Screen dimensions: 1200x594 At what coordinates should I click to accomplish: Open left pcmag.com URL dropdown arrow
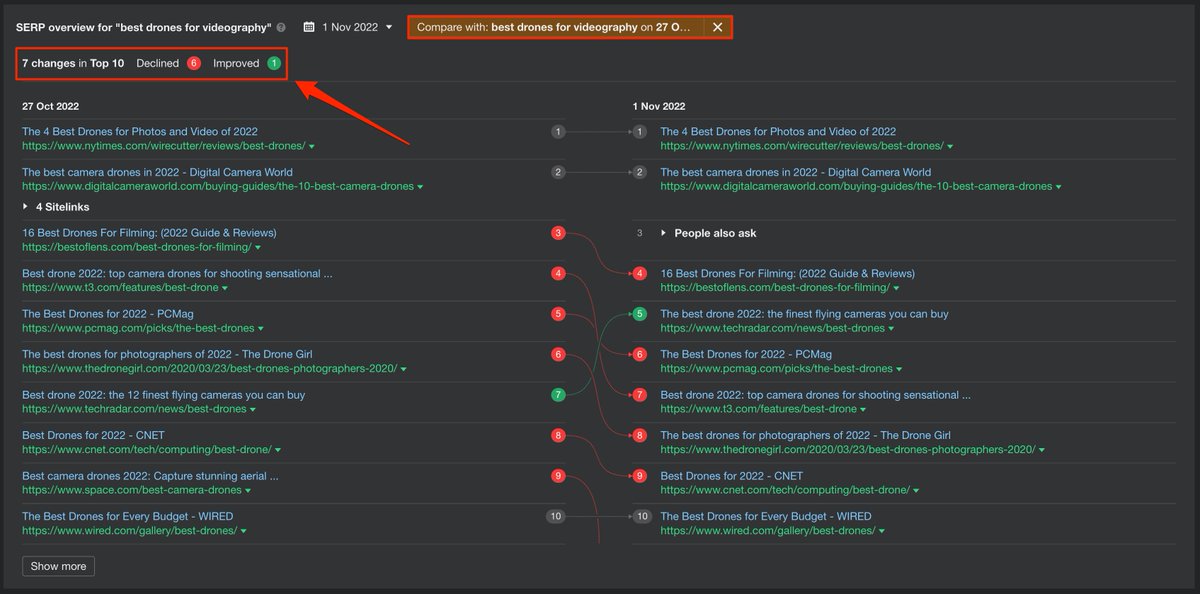click(x=261, y=329)
